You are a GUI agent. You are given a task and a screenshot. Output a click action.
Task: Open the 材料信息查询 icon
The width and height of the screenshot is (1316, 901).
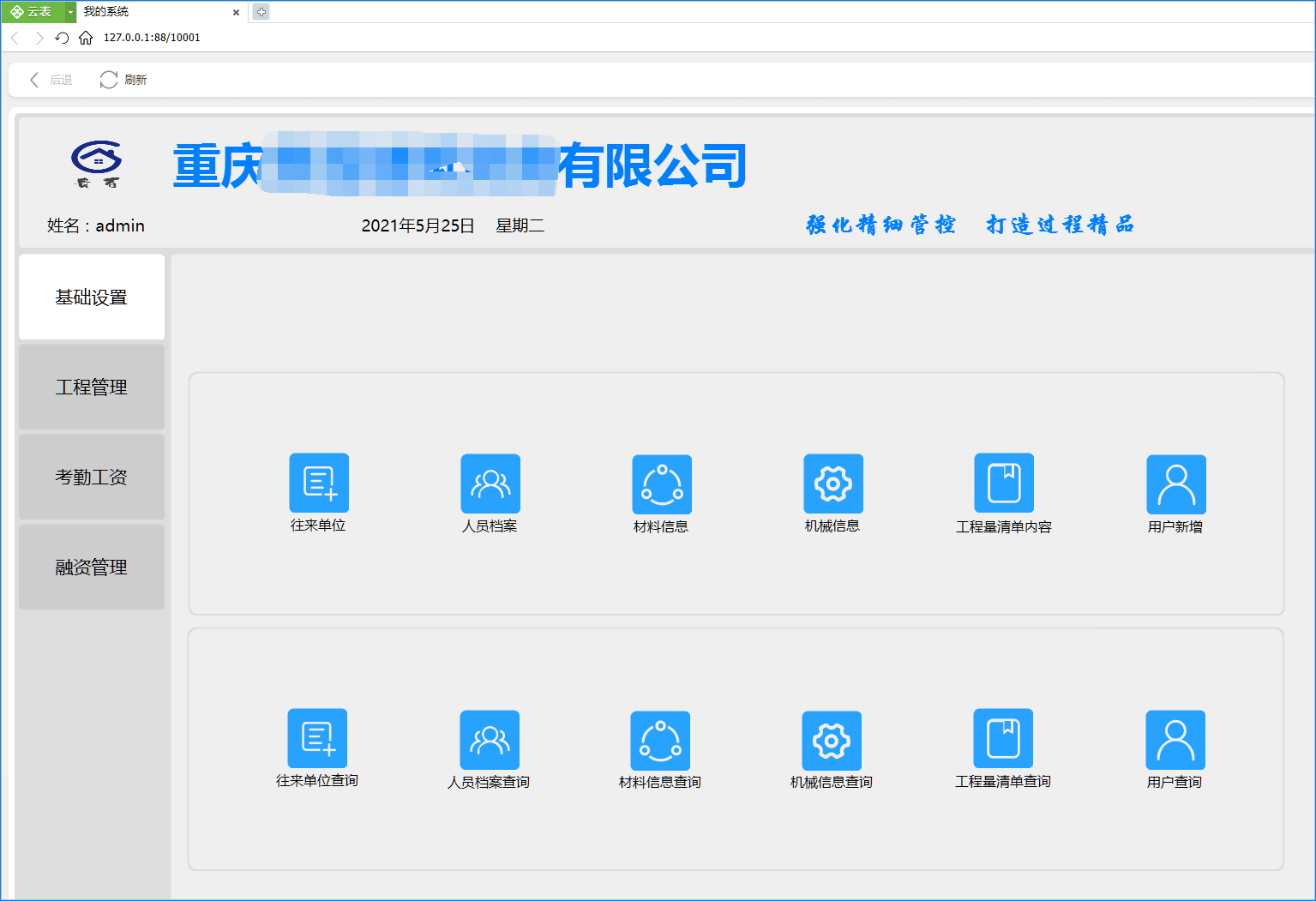(660, 741)
